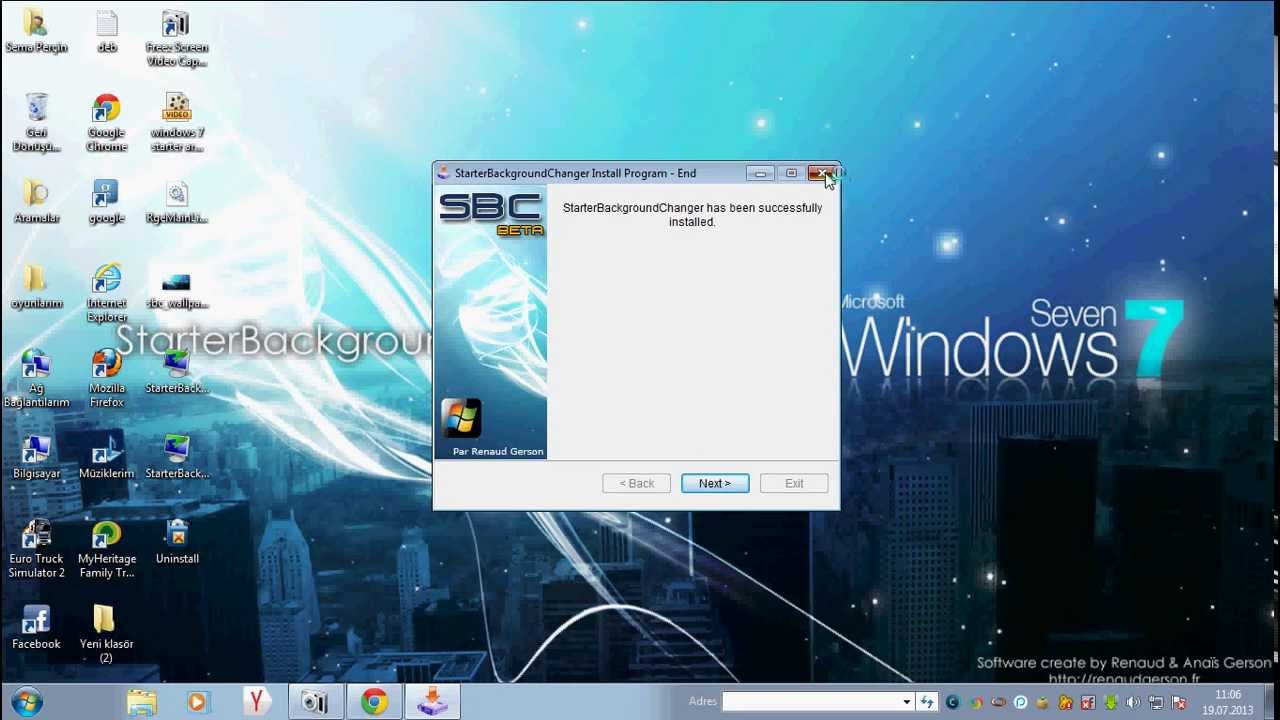The height and width of the screenshot is (720, 1280).
Task: Select the Bilgisayar computer icon
Action: coord(36,458)
